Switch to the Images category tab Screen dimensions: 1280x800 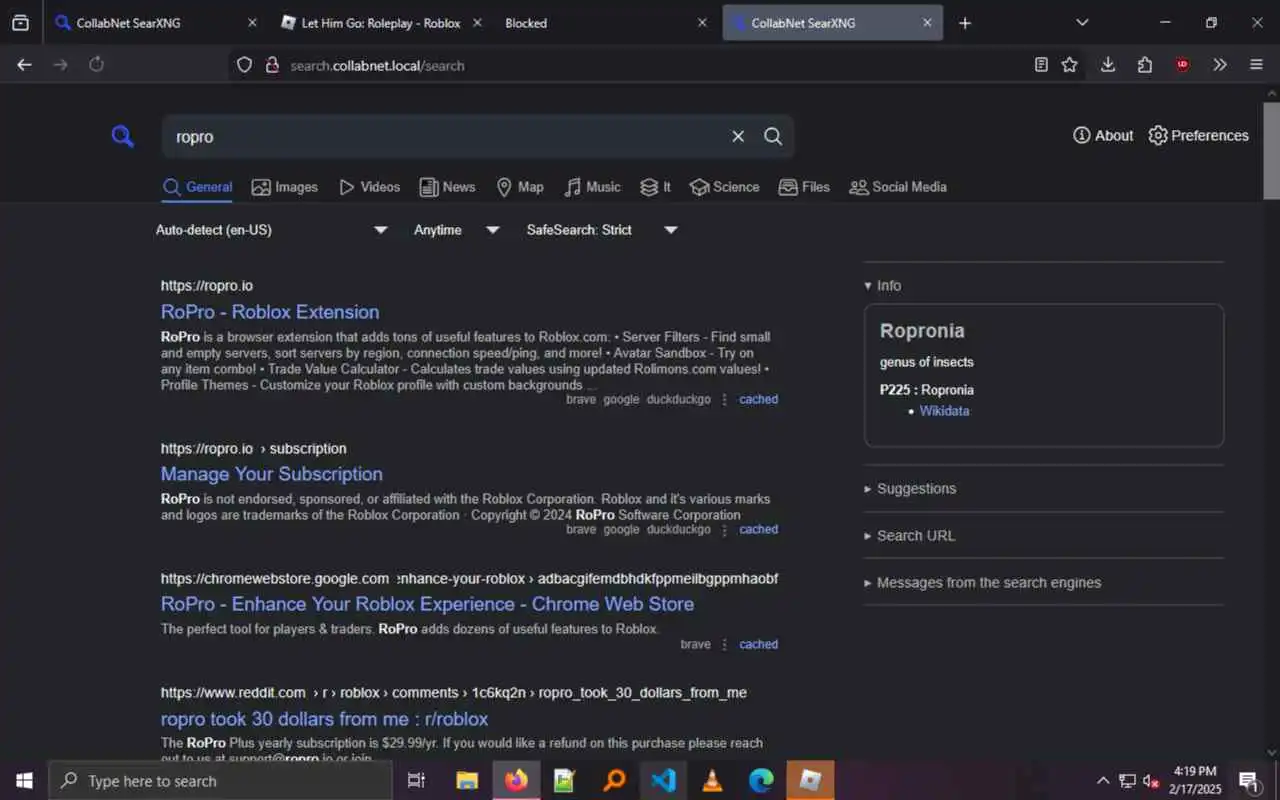tap(285, 187)
